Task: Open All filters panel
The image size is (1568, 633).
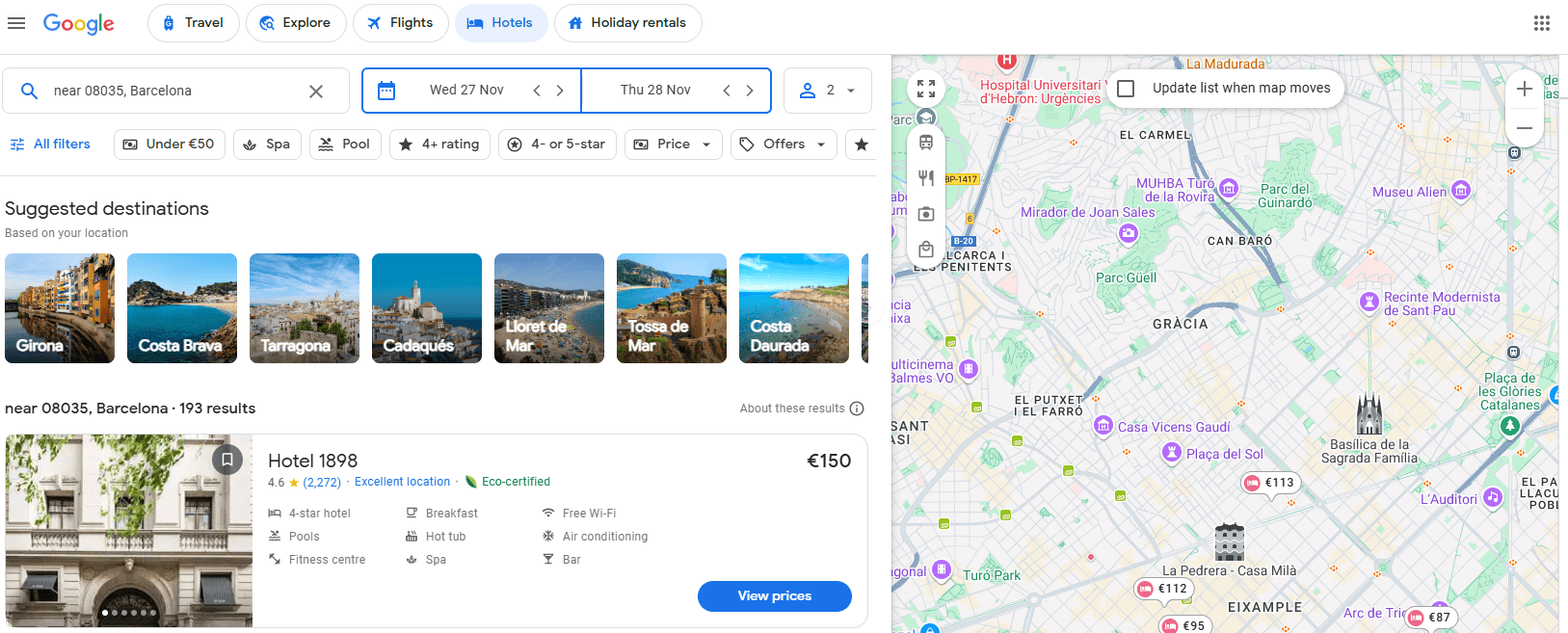Action: [50, 145]
